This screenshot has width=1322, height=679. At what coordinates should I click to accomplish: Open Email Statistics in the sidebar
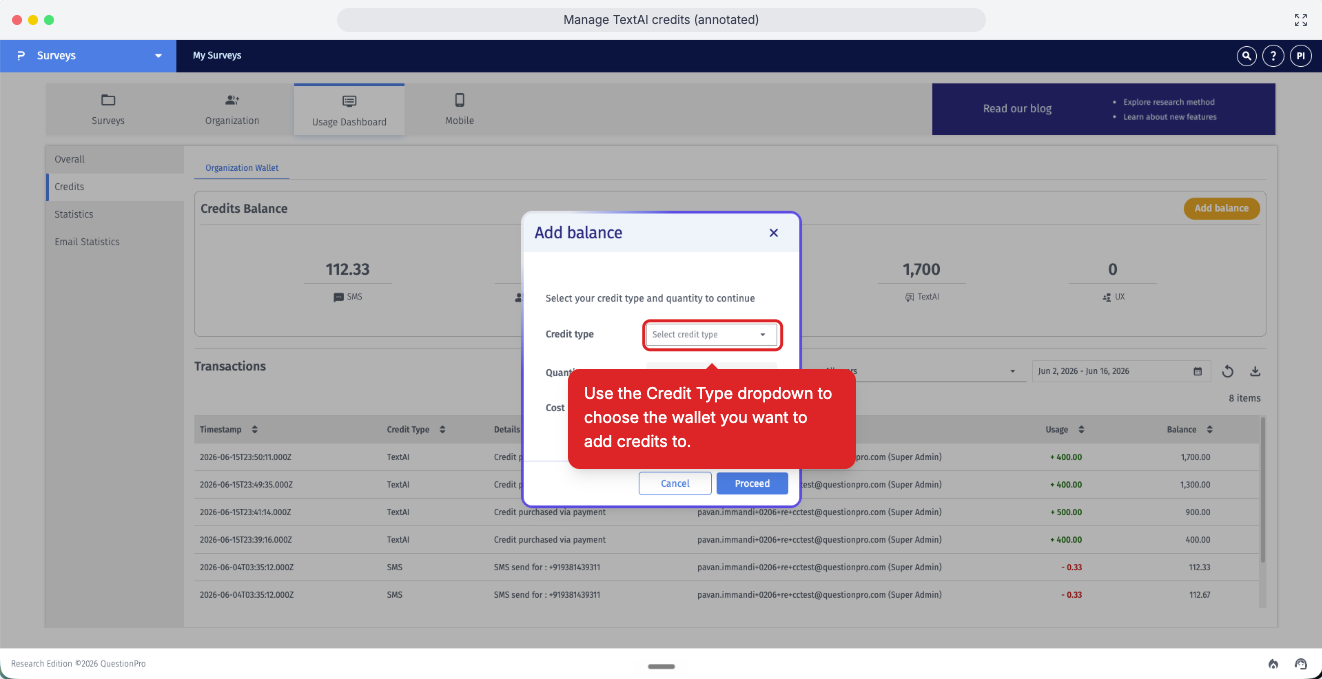115,242
